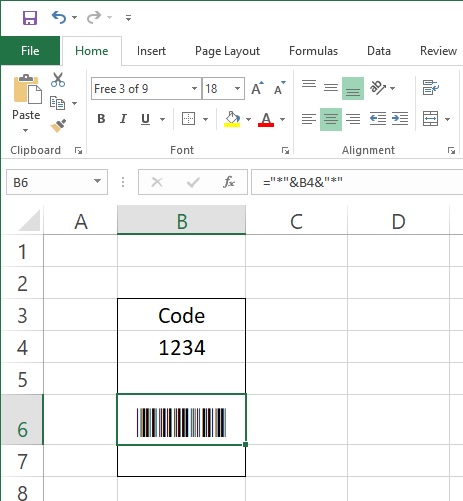Toggle underline formatting
Viewport: 463px width, 501px height.
point(145,119)
